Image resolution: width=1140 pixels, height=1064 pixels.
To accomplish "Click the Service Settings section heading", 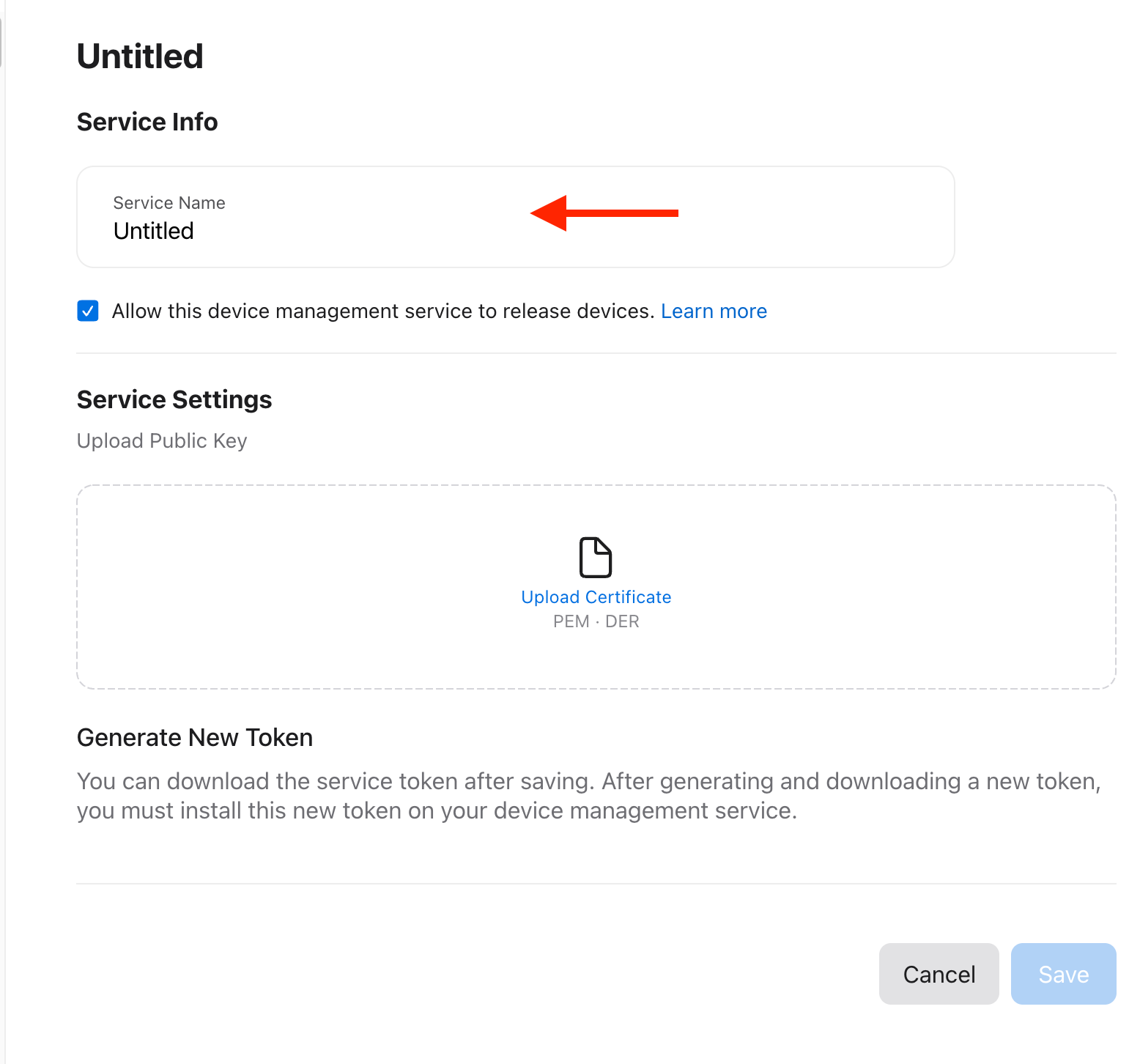I will click(174, 399).
